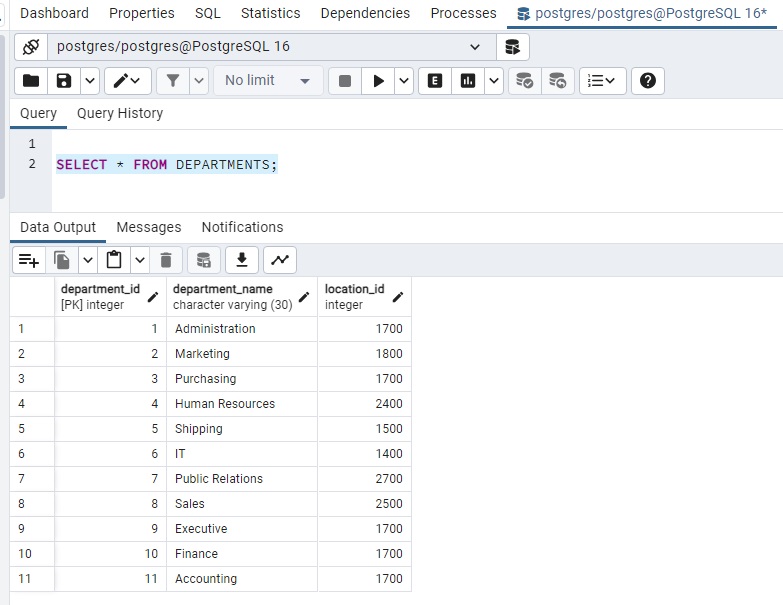Click the Add row icon

(29, 261)
